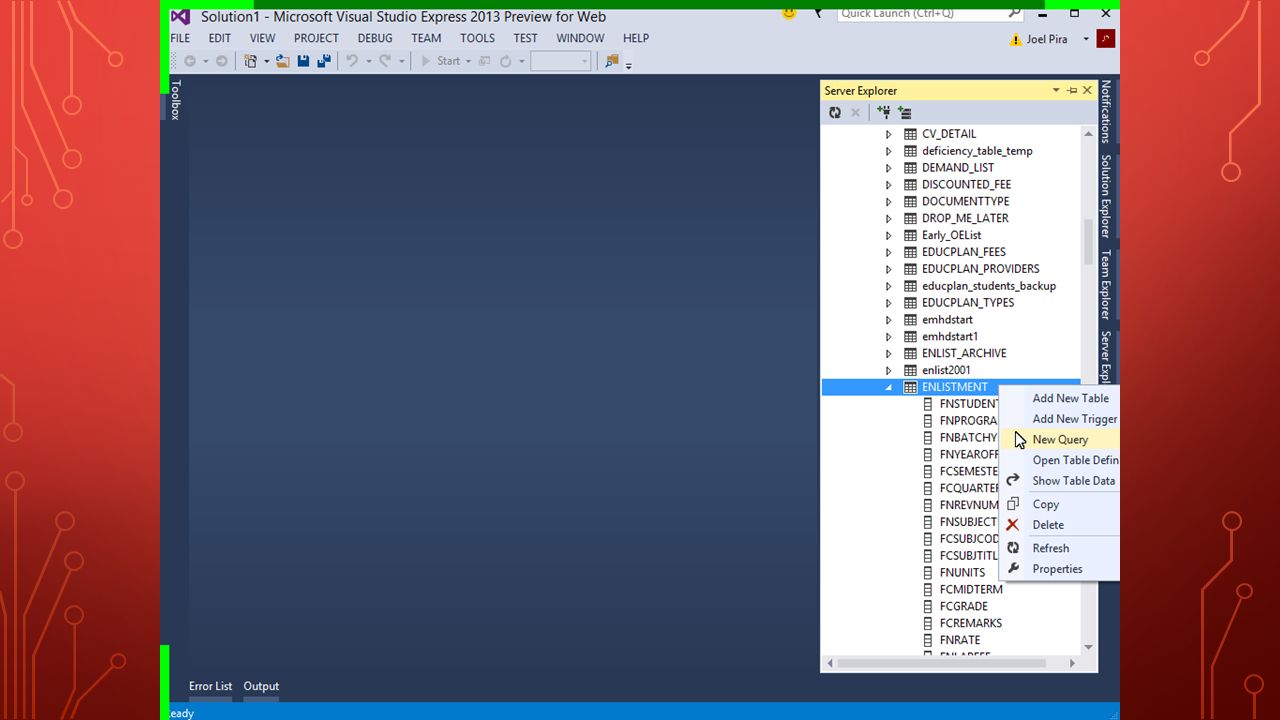
Task: Choose Properties from context menu
Action: tap(1060, 568)
